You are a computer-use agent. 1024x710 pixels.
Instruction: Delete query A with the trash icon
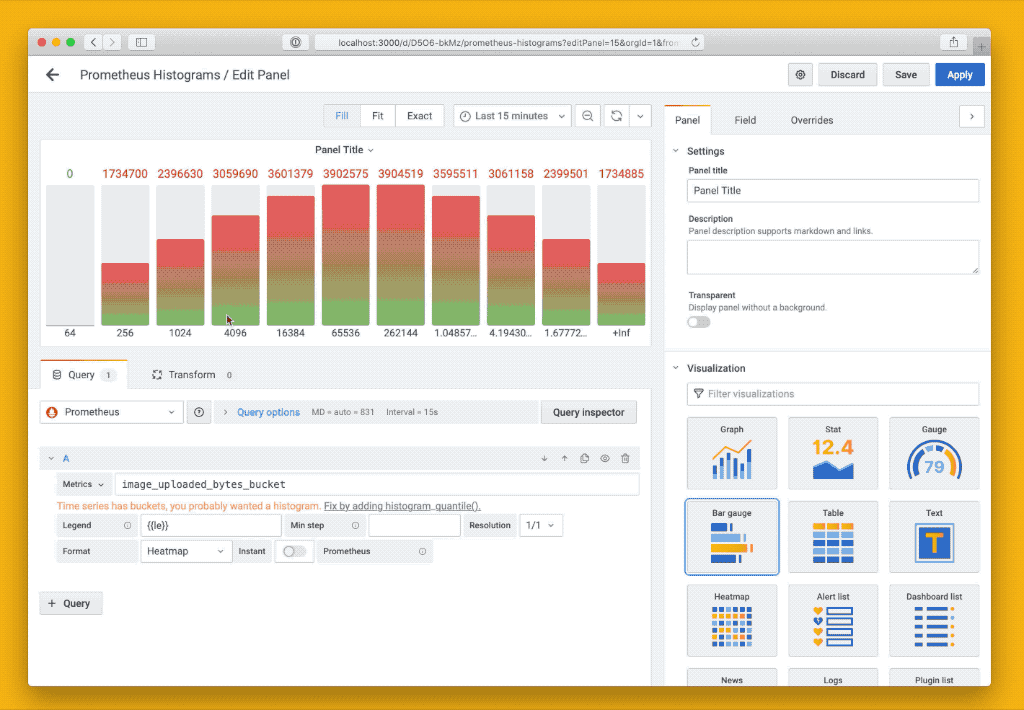[x=625, y=458]
